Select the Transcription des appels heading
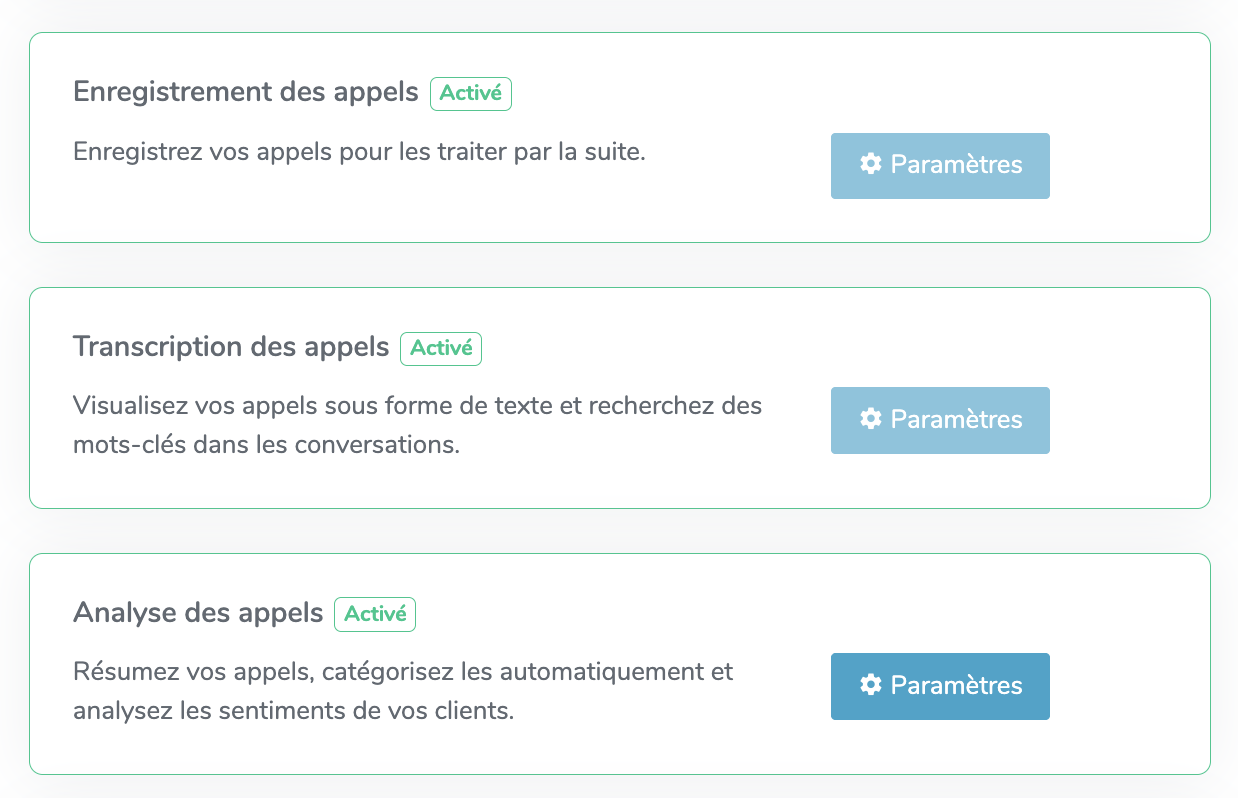 point(231,348)
